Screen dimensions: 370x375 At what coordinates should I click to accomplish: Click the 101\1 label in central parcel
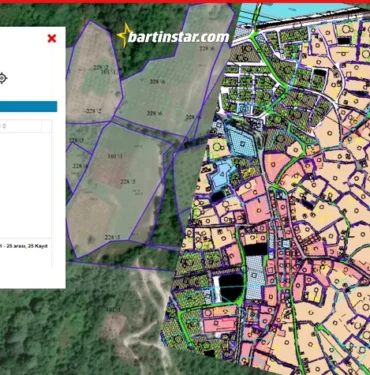point(115,156)
